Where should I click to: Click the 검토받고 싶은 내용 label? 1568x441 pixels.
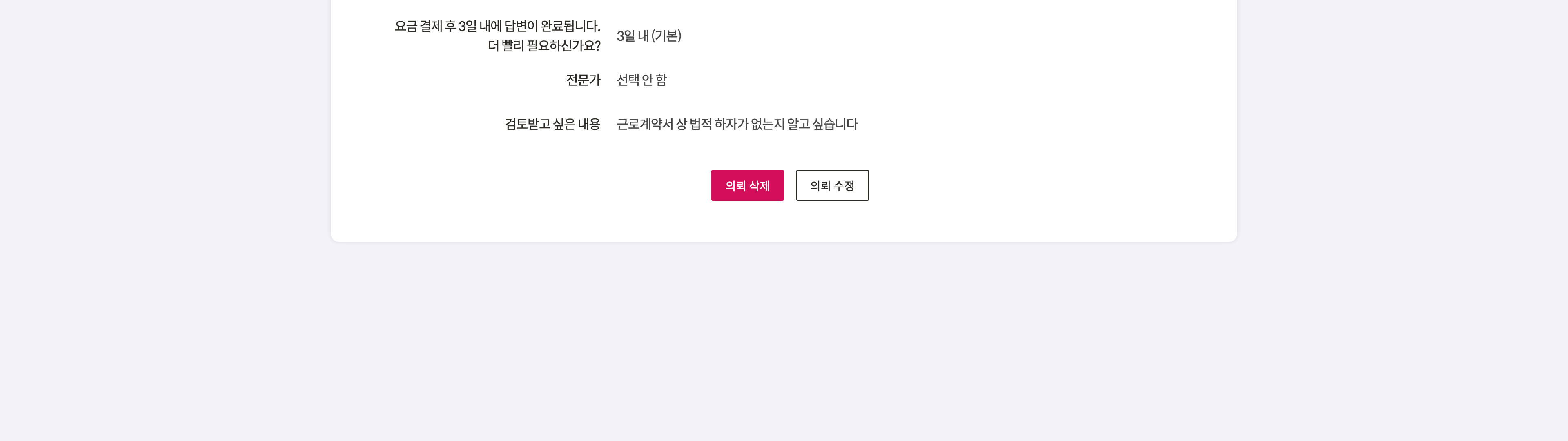tap(552, 124)
